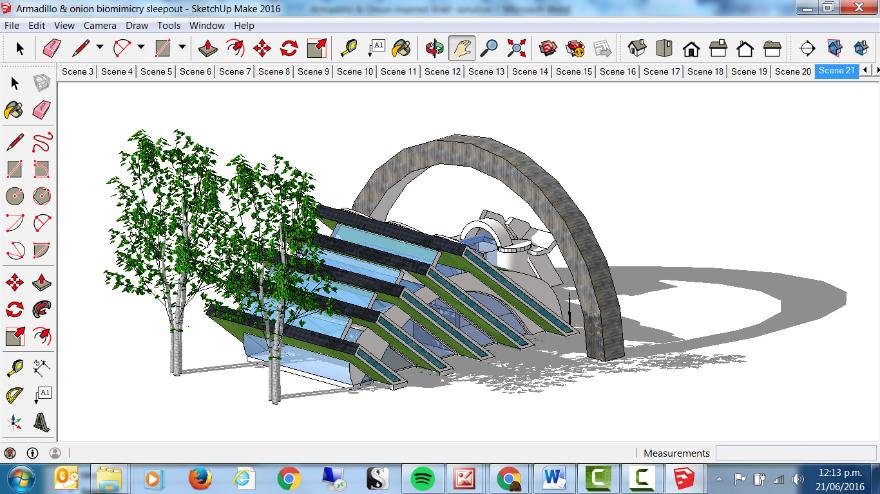Click the Windows Start button

[x=19, y=478]
